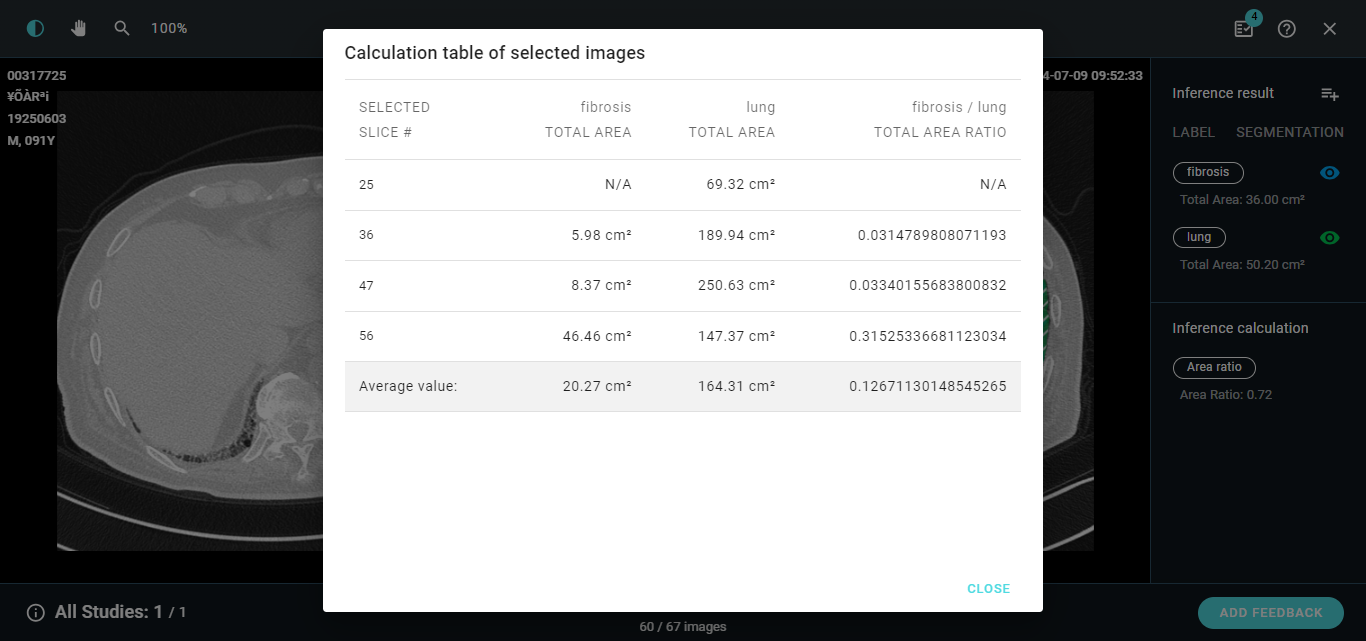The width and height of the screenshot is (1366, 641).
Task: Open the checklist icon with badge 4
Action: click(1244, 28)
